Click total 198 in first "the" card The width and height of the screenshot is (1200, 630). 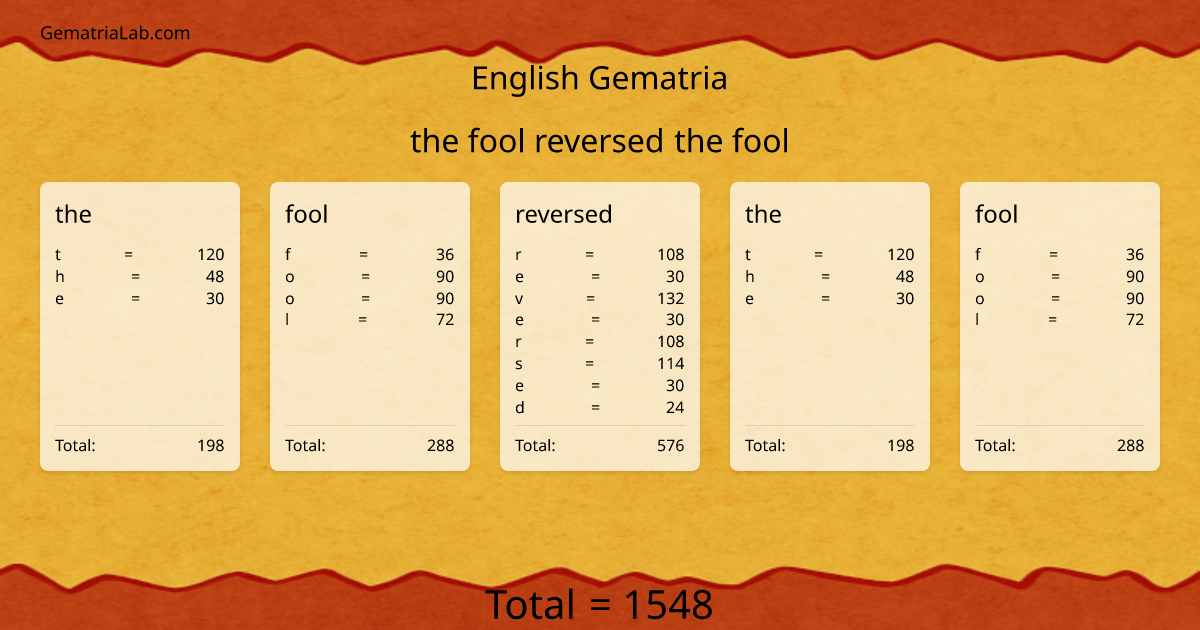click(x=210, y=445)
